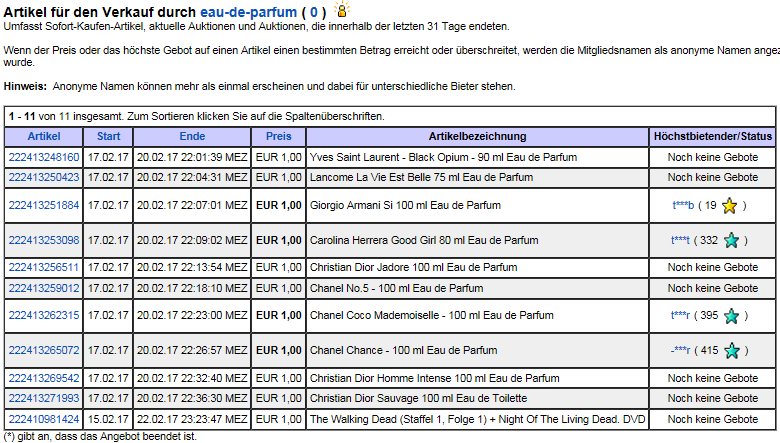
Task: Open bidder t***r profile
Action: pos(680,315)
